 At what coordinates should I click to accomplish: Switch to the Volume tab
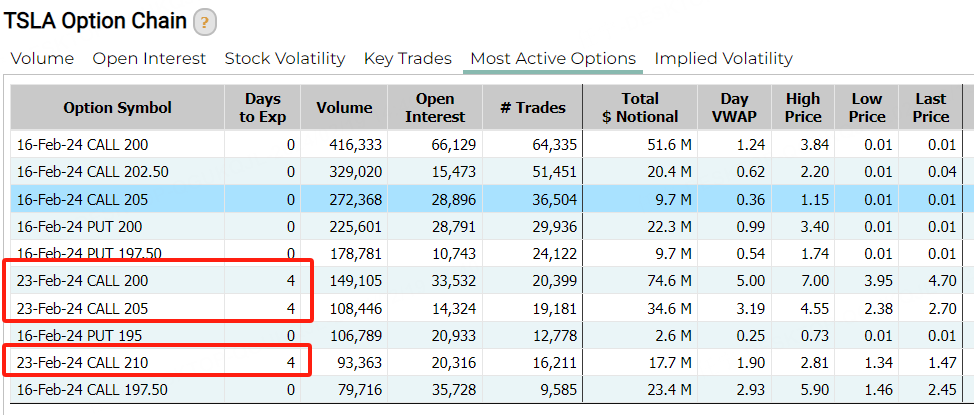click(42, 59)
